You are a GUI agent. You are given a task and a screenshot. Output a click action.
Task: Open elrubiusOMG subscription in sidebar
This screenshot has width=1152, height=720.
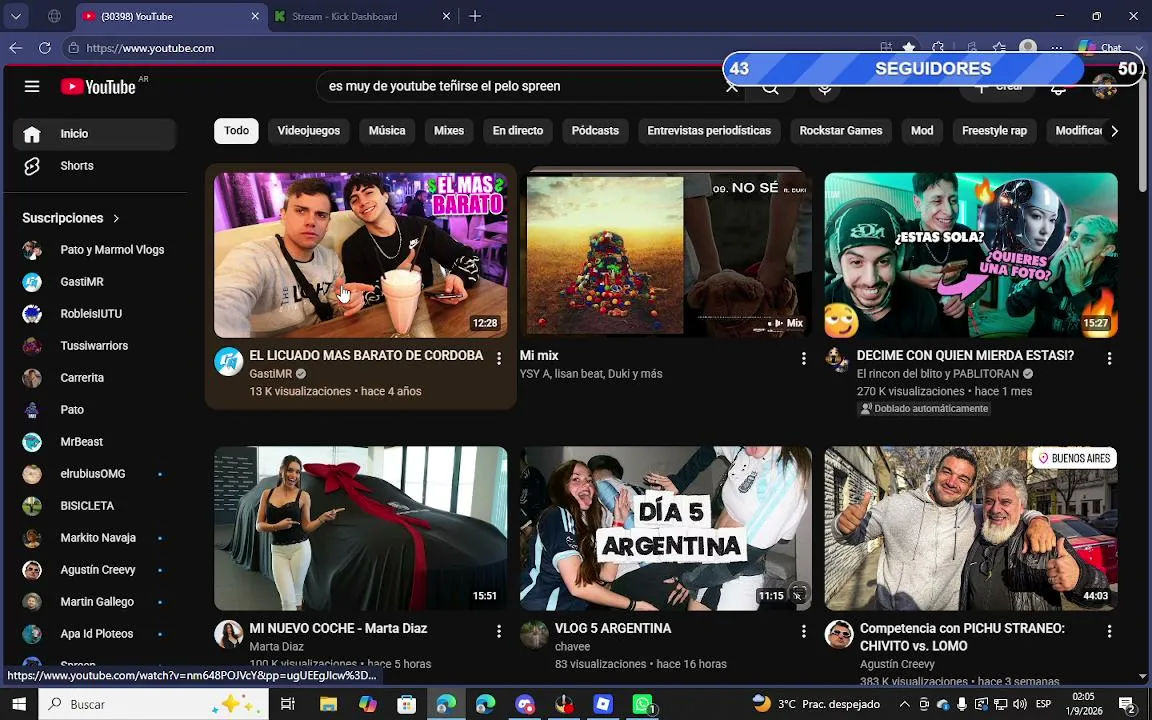tap(94, 474)
